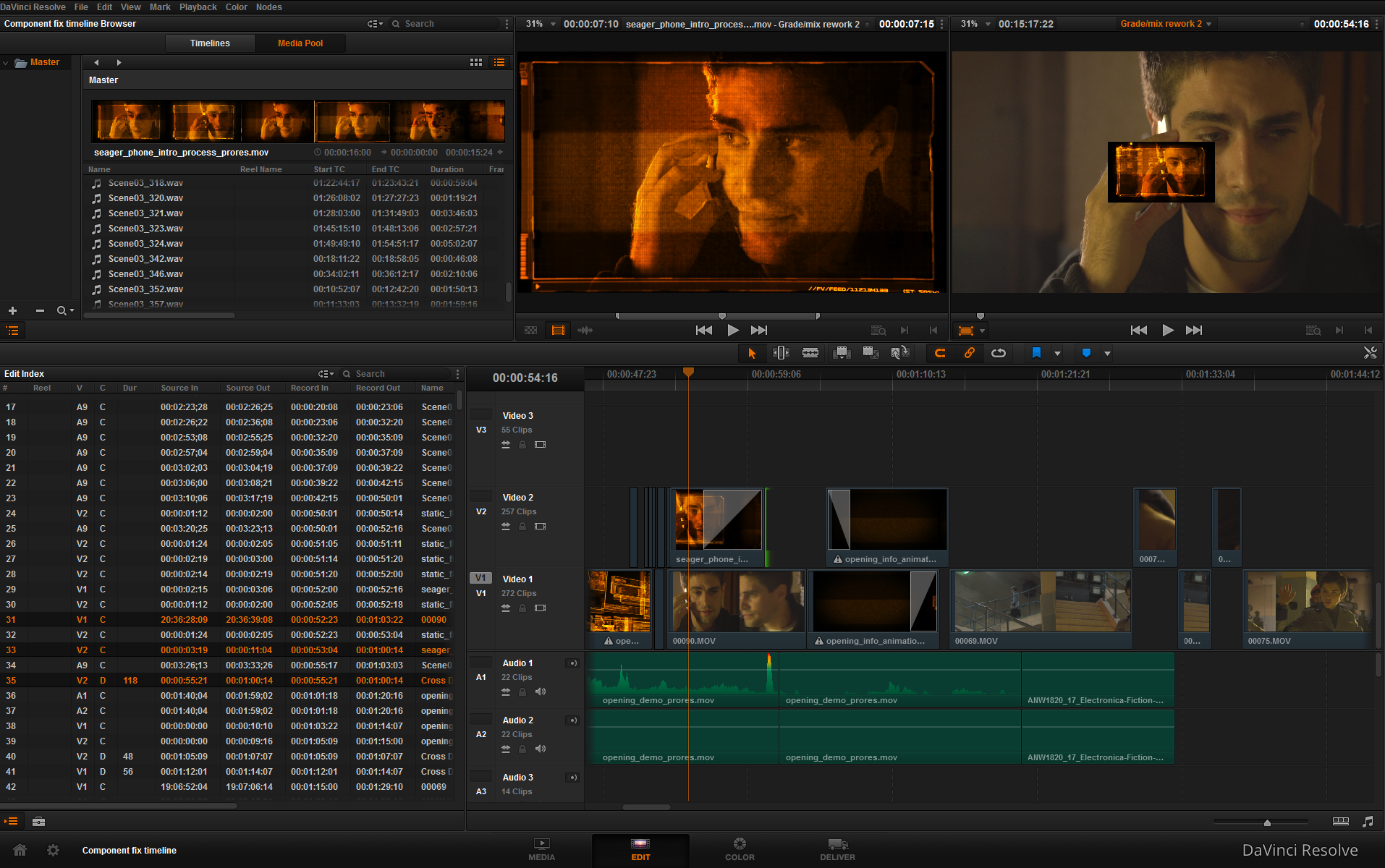Open the blue marker color dropdown arrow

(x=1107, y=354)
